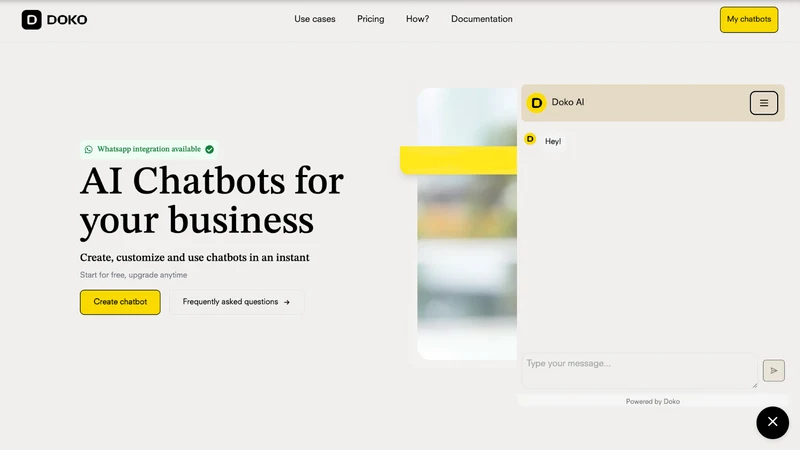Open Frequently asked questions
Image resolution: width=800 pixels, height=450 pixels.
236,302
